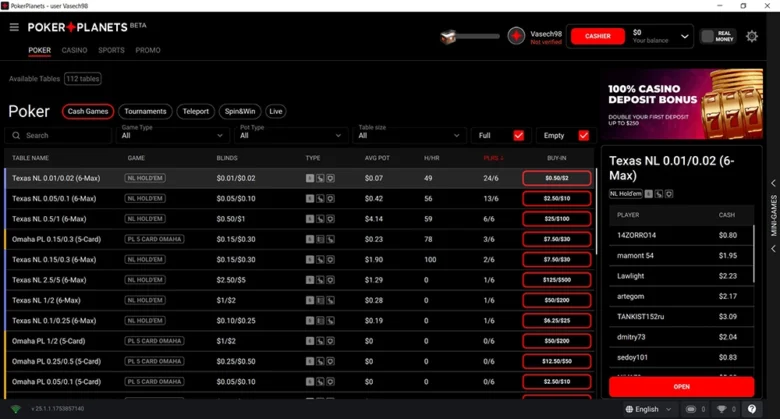Open the Promo tab
The height and width of the screenshot is (419, 780).
click(148, 50)
